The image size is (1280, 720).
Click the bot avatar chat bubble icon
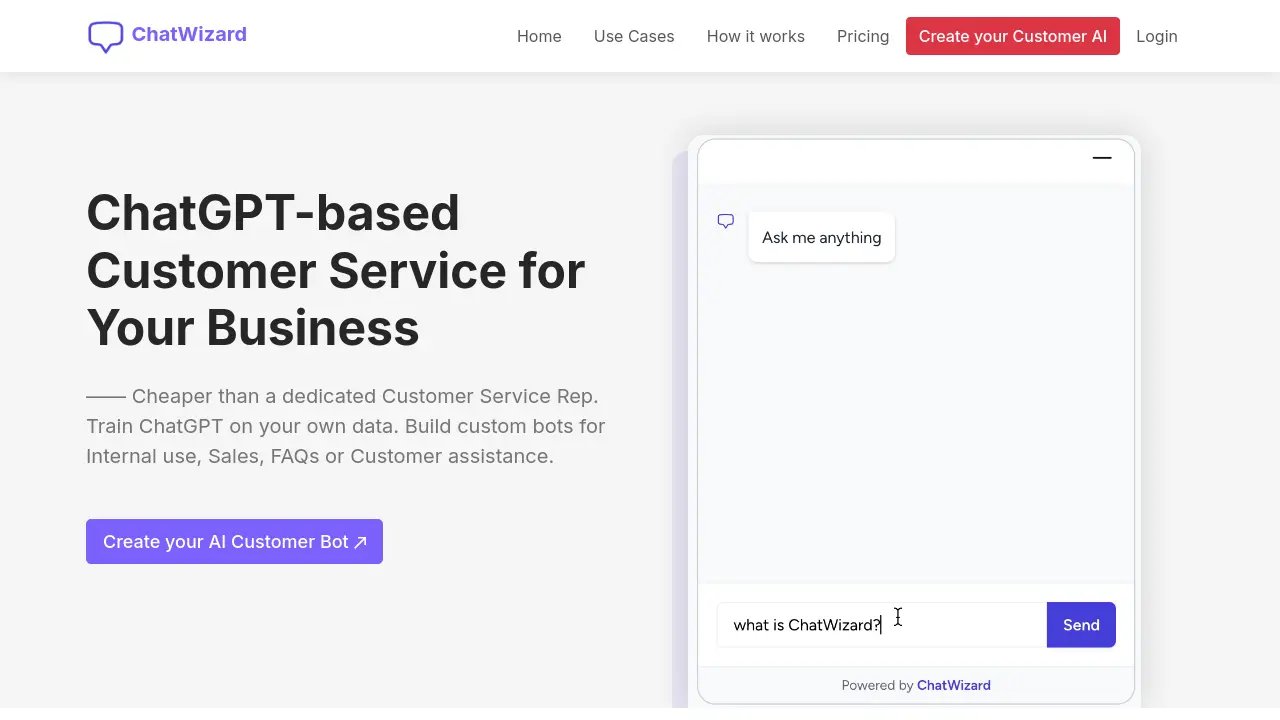click(x=726, y=221)
